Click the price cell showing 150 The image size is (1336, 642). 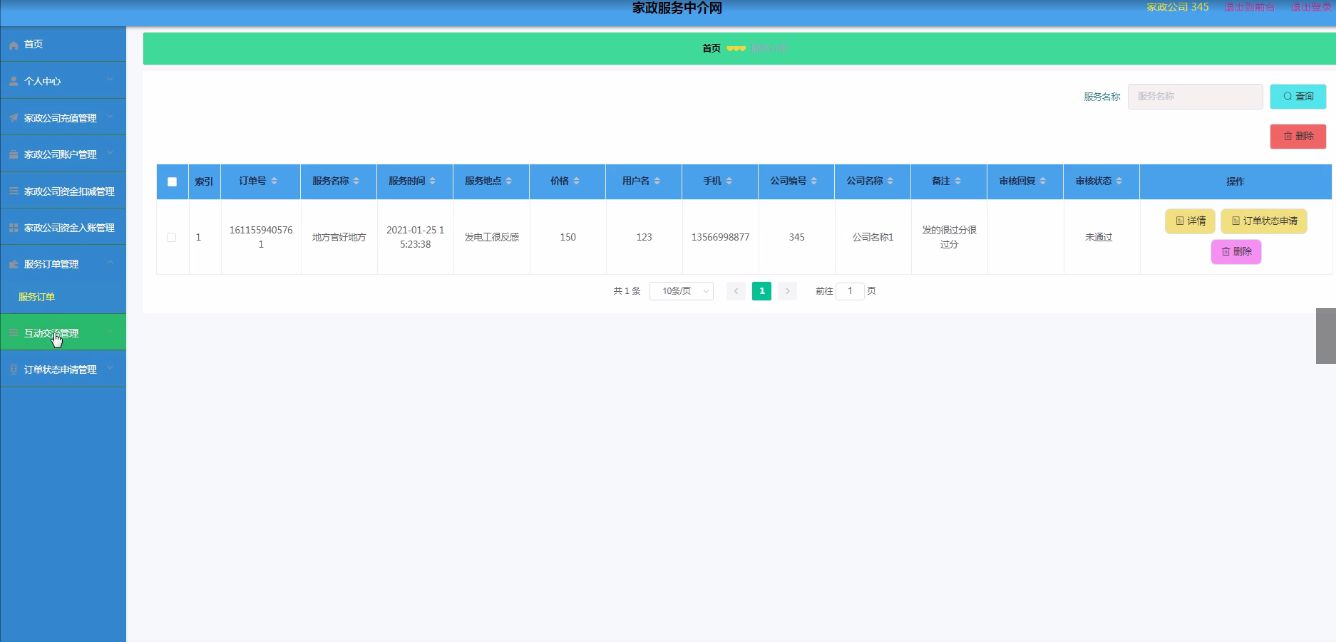pos(568,237)
